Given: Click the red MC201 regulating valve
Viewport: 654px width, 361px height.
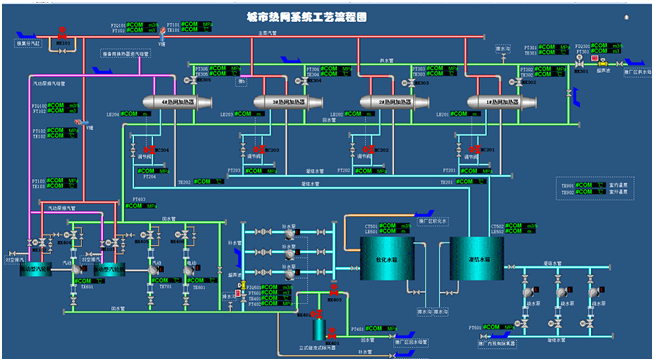Looking at the screenshot, I should [475, 150].
